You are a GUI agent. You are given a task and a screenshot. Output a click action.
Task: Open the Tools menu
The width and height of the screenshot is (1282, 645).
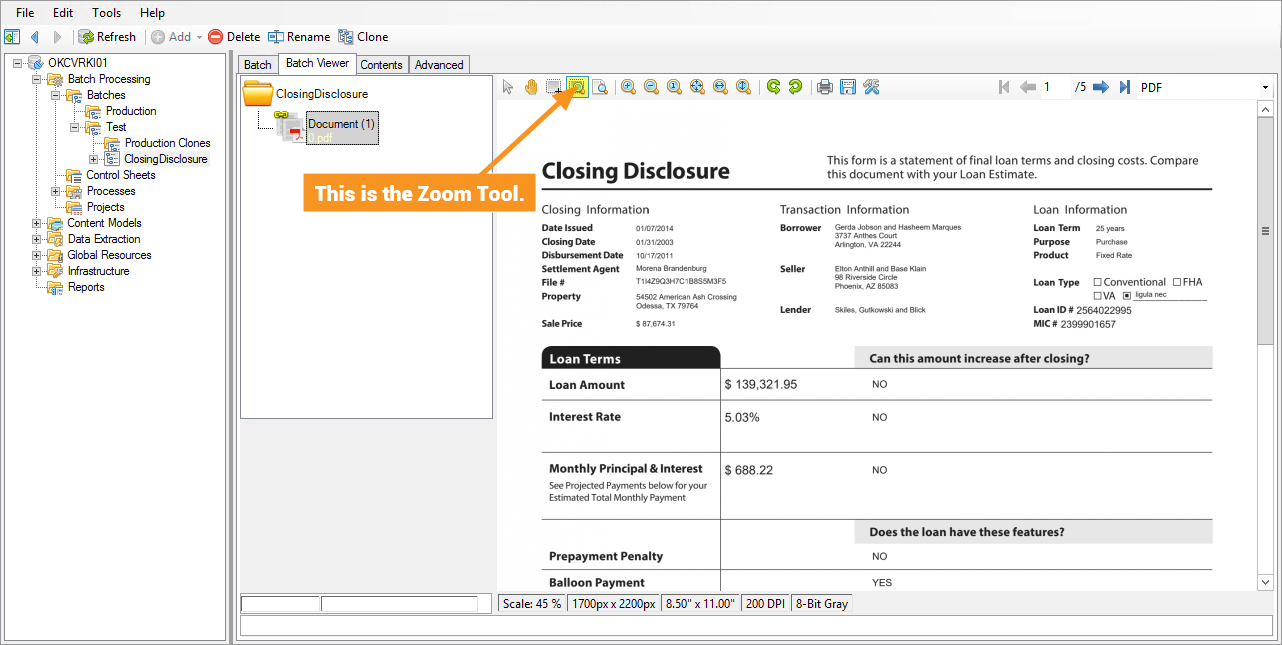[x=107, y=13]
